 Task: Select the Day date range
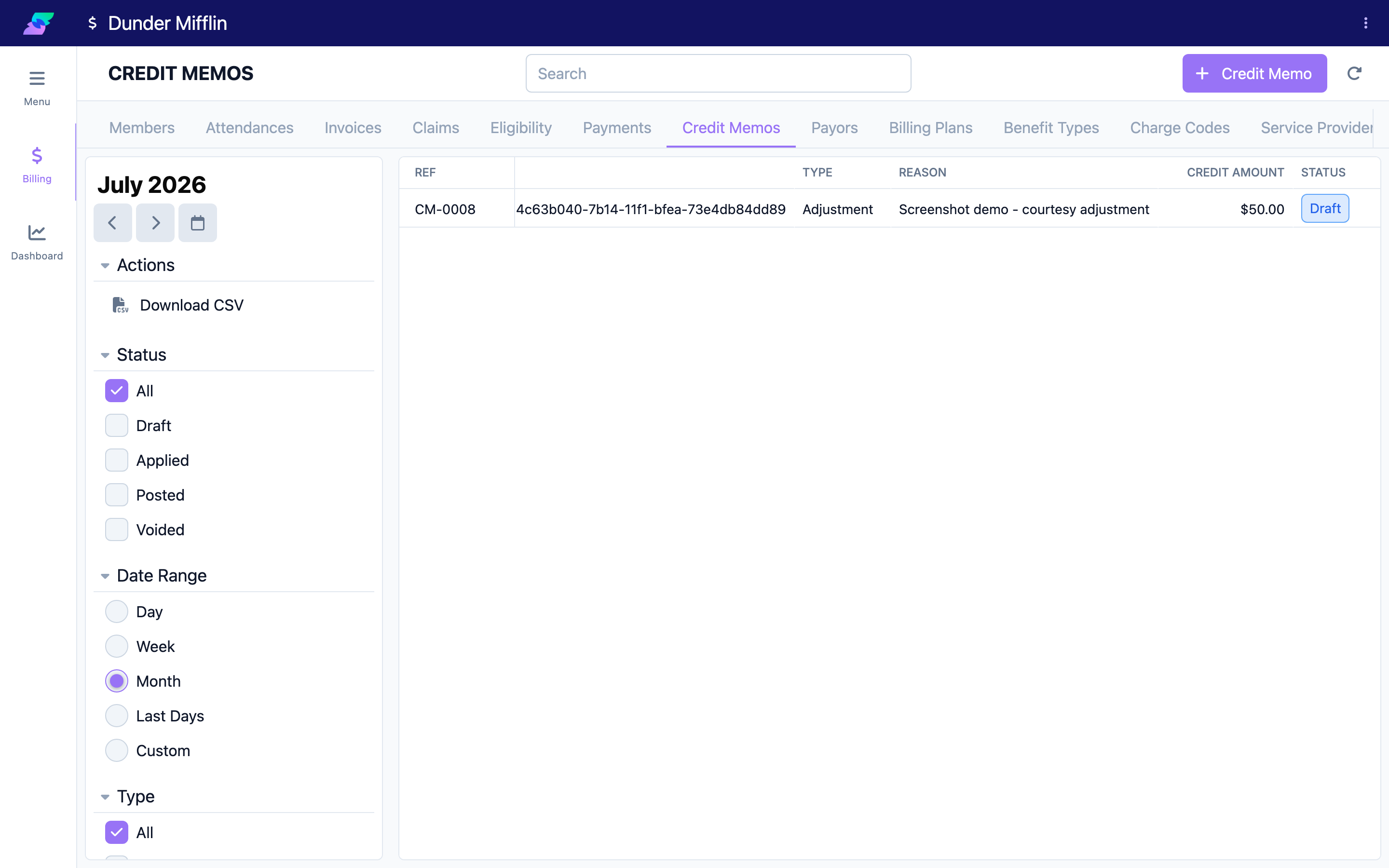[117, 611]
